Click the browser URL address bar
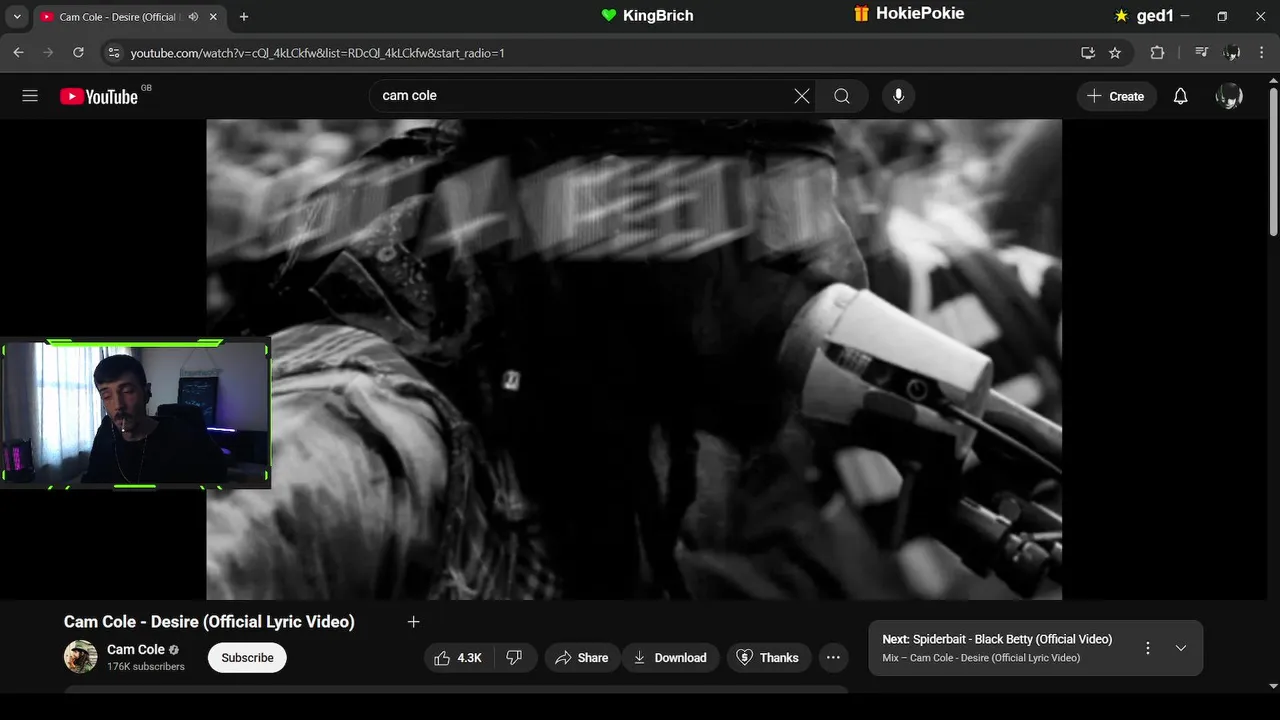 (600, 53)
